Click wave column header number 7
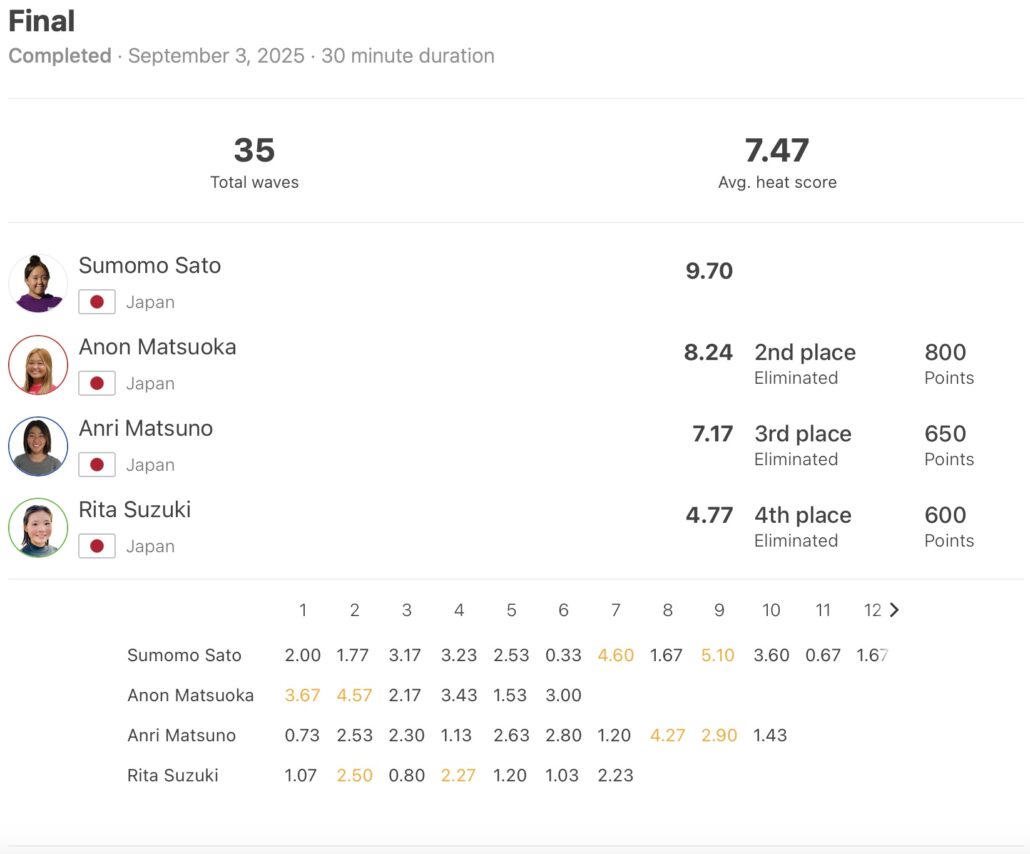Viewport: 1030px width, 854px height. 615,610
